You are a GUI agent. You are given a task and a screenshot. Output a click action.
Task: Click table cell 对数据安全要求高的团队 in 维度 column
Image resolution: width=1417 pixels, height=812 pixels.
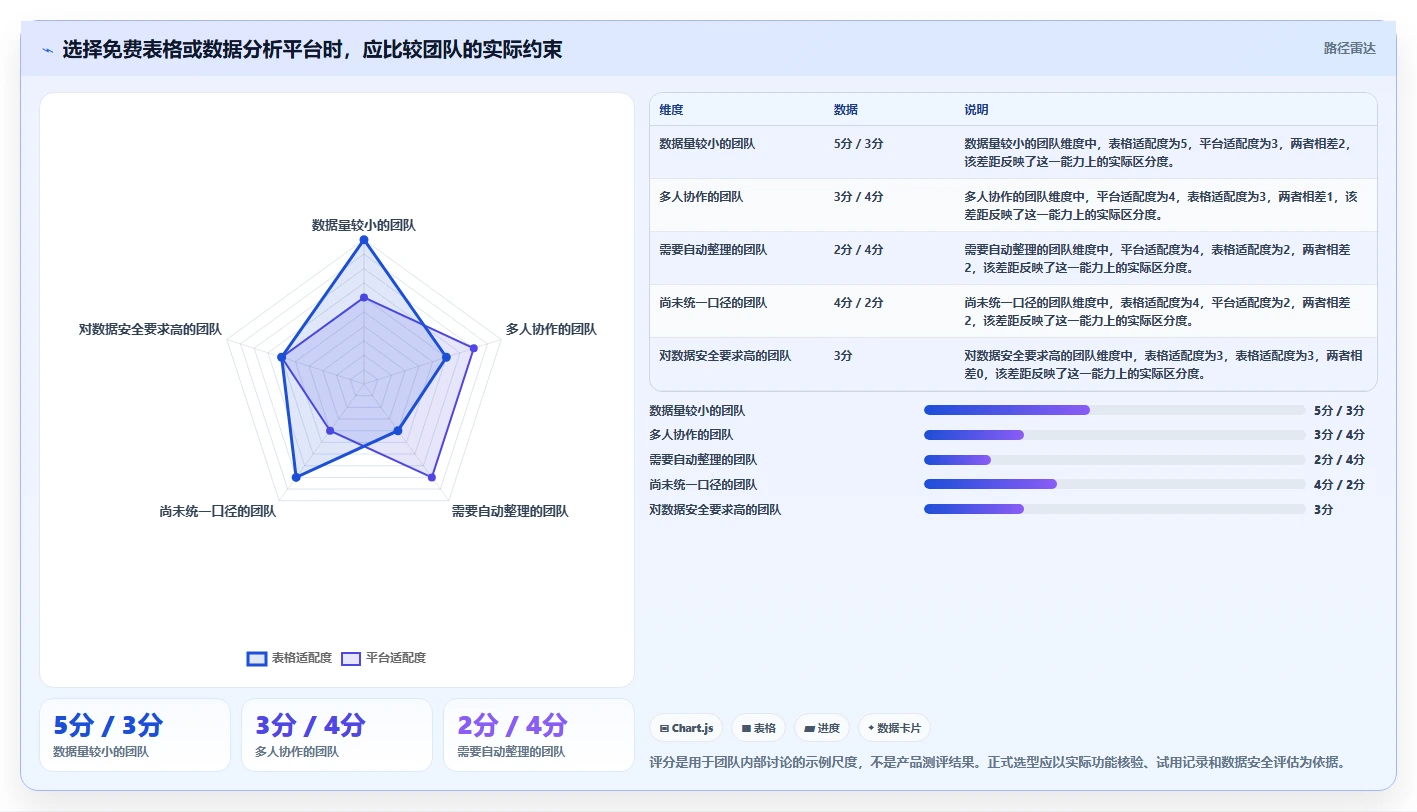[x=725, y=355]
